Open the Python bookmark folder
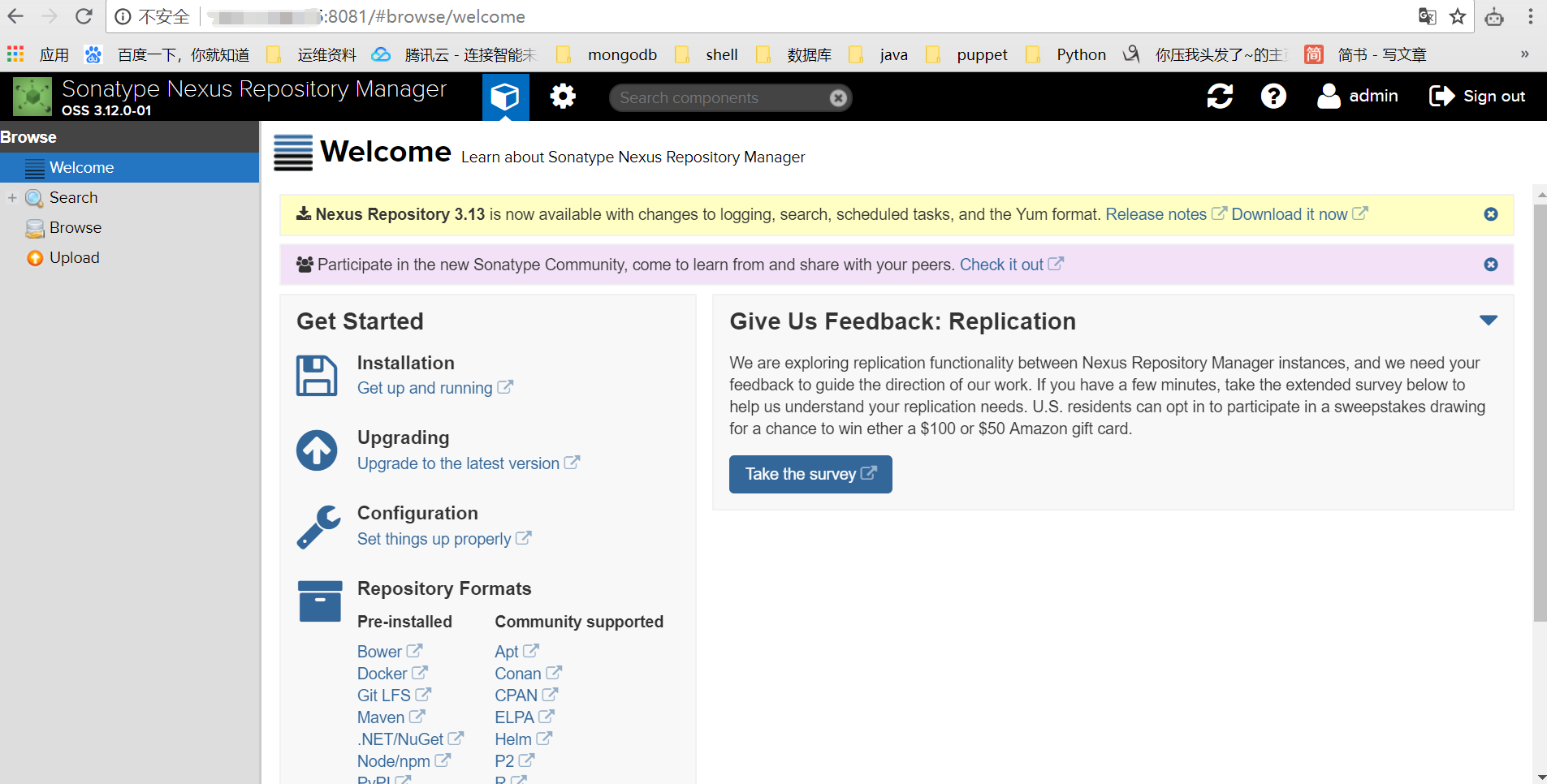1547x784 pixels. pos(1065,54)
